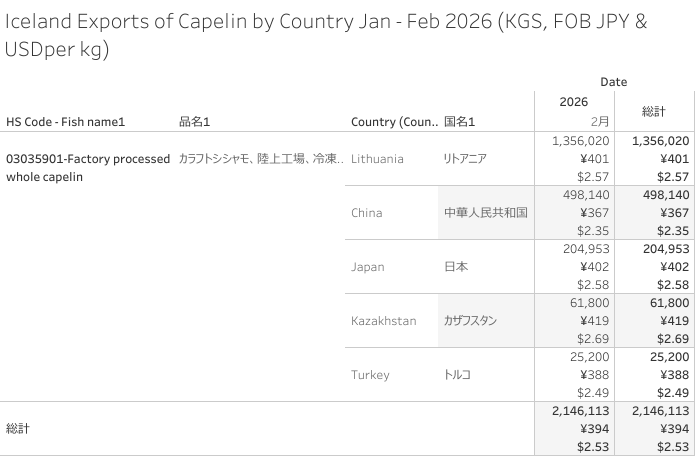
Task: Select the 総計 grand total row label
Action: [18, 428]
